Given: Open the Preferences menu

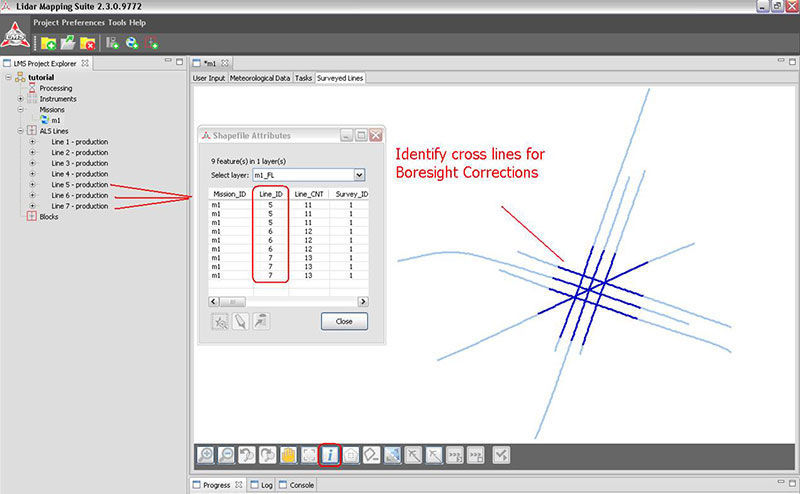Looking at the screenshot, I should [81, 22].
